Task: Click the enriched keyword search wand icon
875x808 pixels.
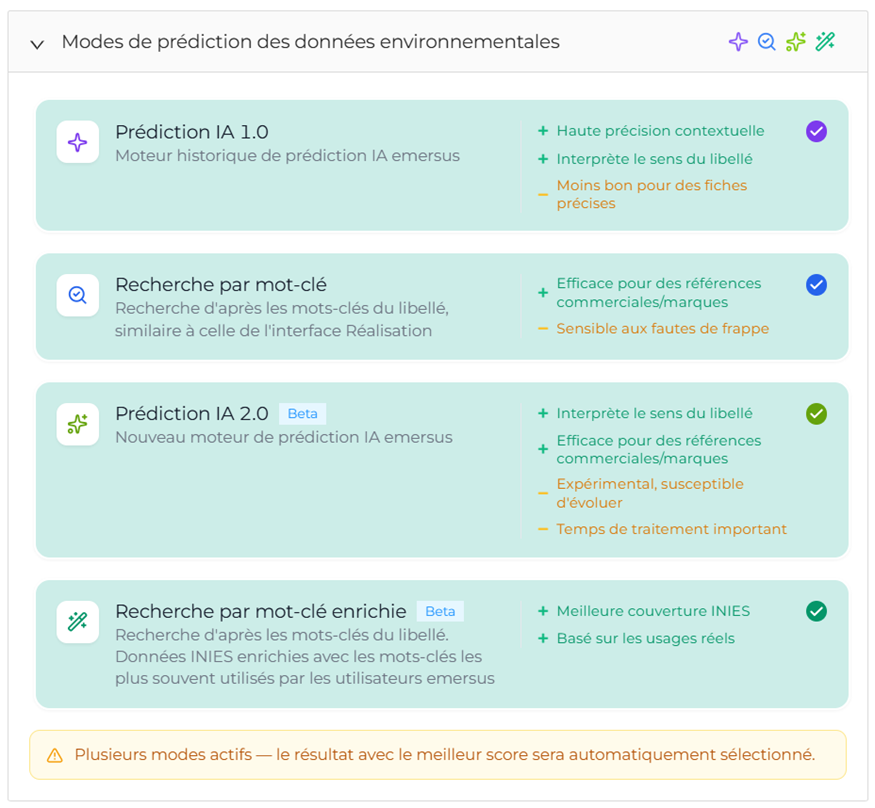Action: (x=78, y=622)
